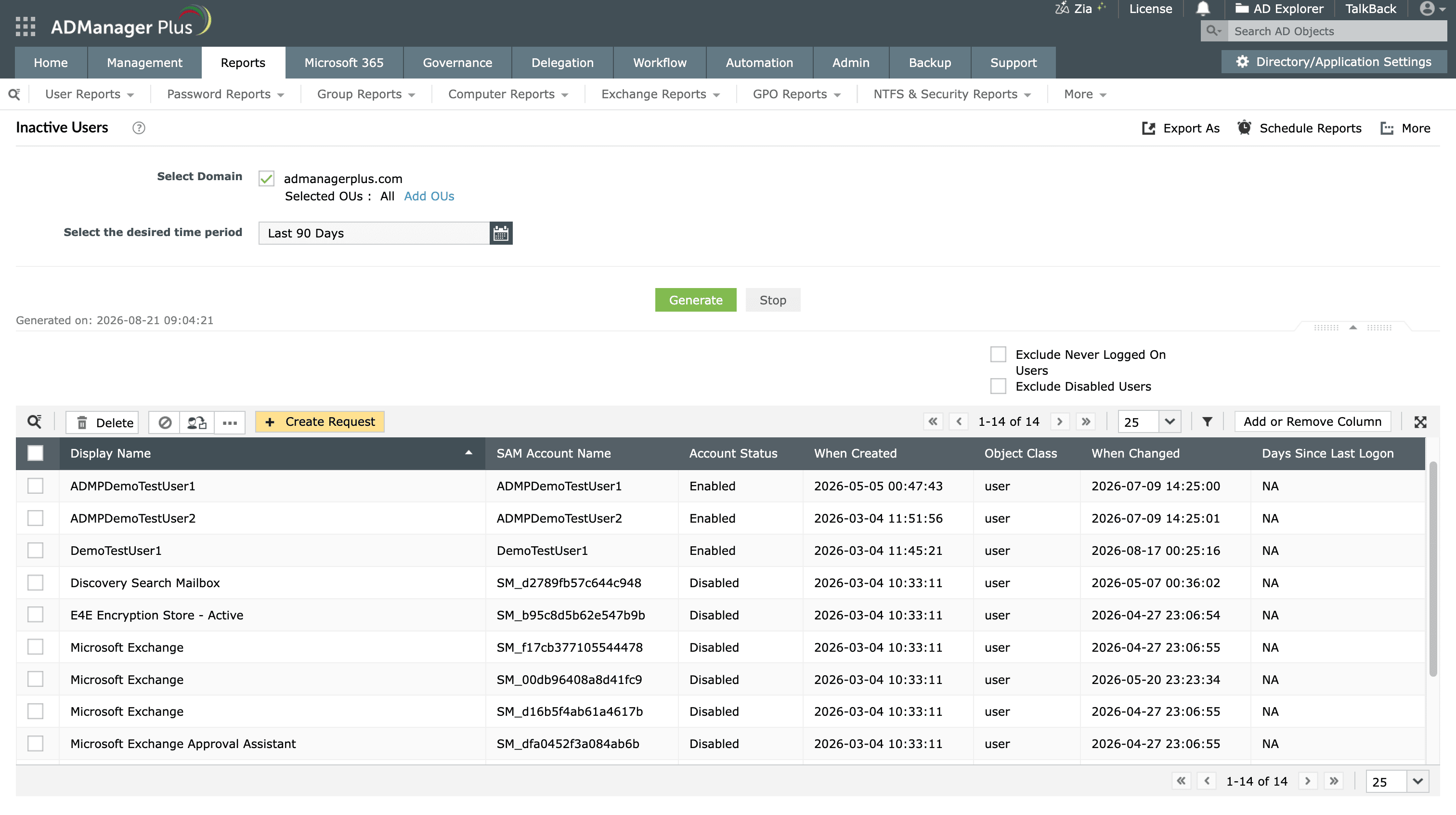Expand Computer Reports dropdown
Viewport: 1456px width, 815px height.
click(x=508, y=94)
